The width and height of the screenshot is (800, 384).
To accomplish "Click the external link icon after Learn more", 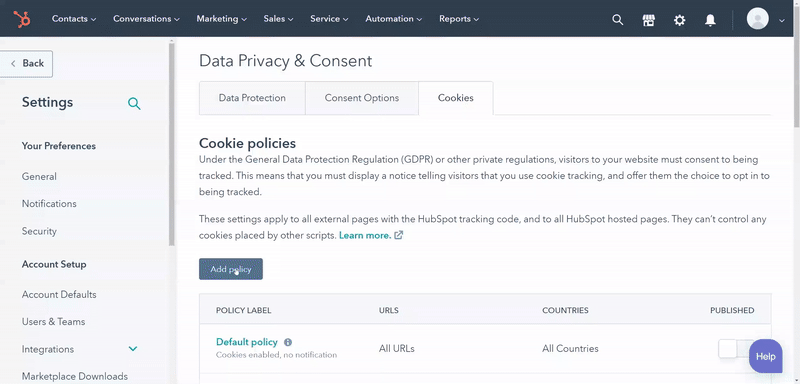I will [398, 235].
